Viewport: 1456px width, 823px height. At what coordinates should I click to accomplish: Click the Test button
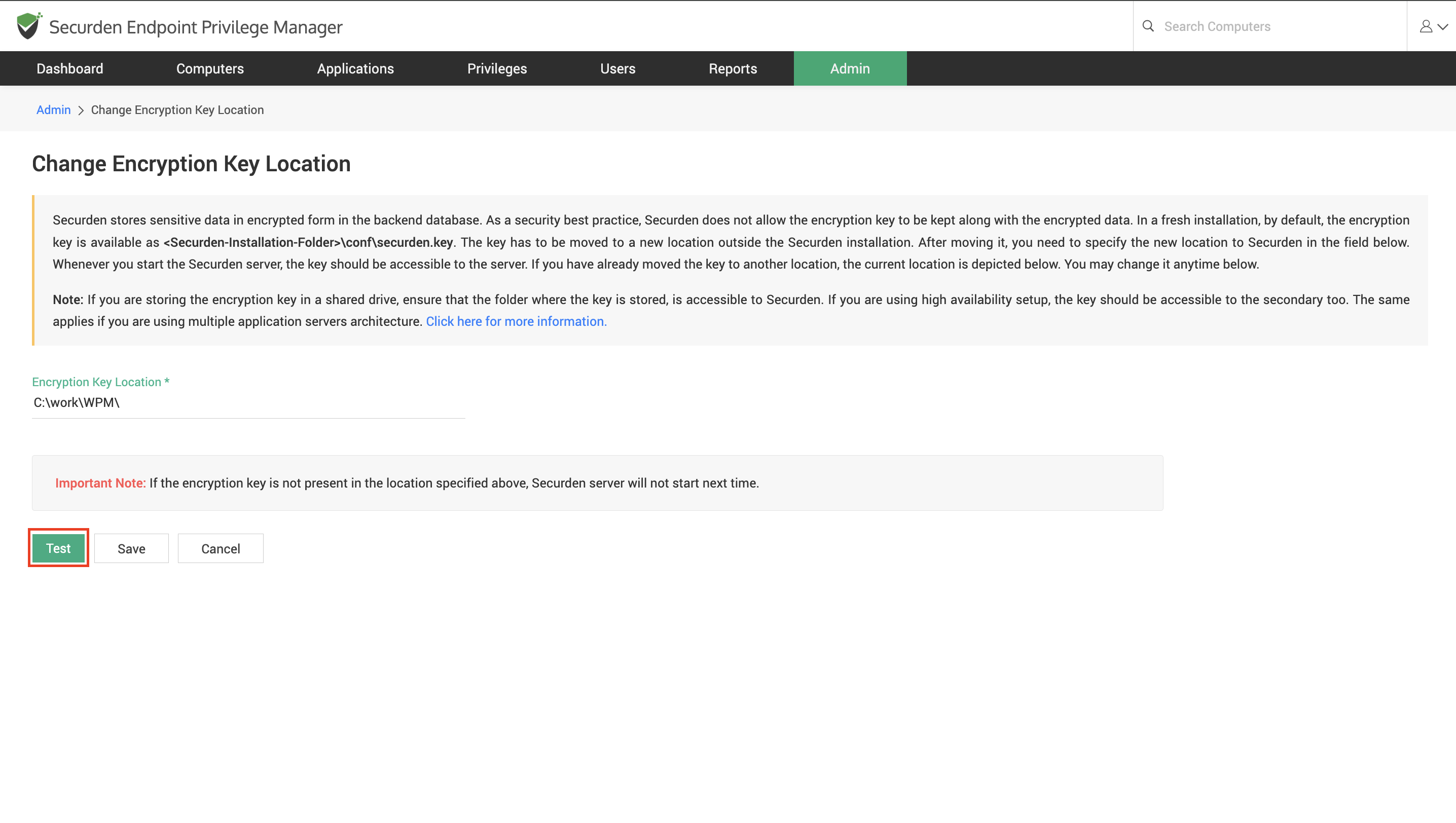(58, 548)
